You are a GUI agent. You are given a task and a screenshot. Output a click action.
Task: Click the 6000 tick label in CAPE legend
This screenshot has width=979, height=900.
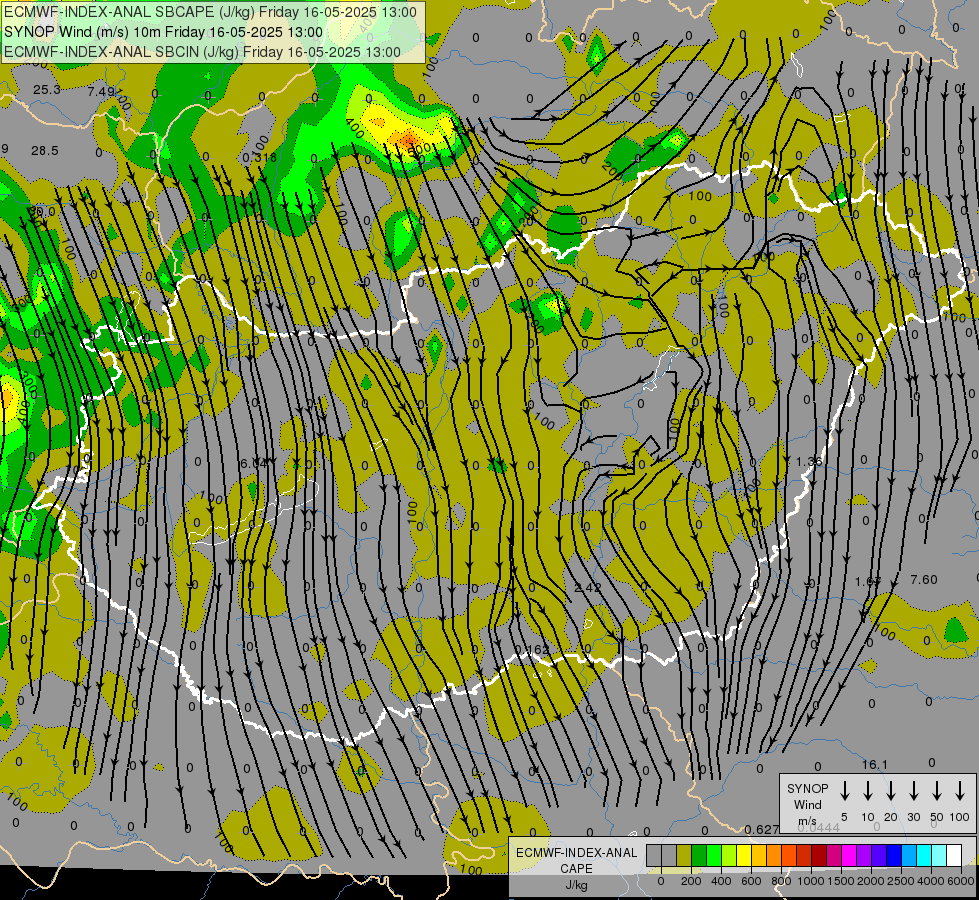(961, 881)
